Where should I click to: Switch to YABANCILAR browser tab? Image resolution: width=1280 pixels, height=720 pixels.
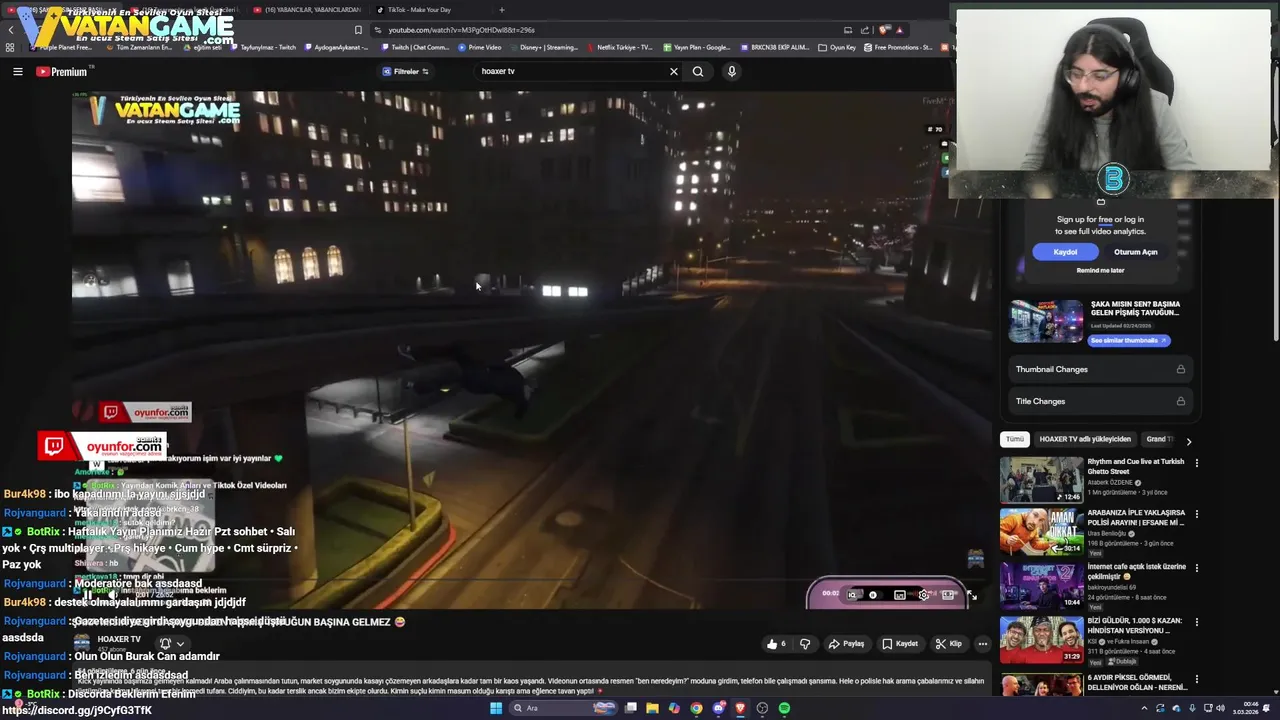[307, 10]
